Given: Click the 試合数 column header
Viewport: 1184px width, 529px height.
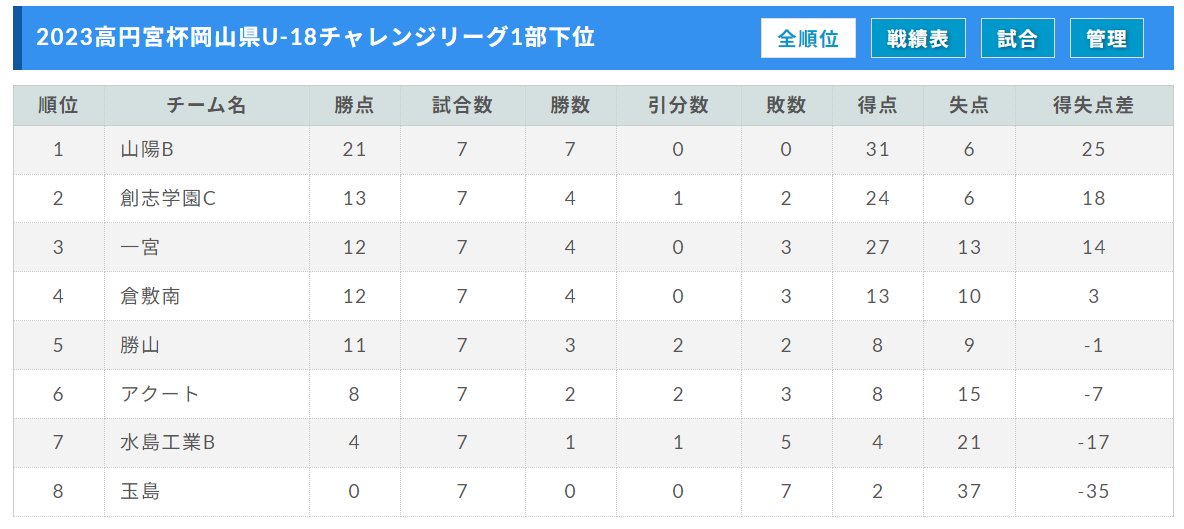Looking at the screenshot, I should click(462, 106).
